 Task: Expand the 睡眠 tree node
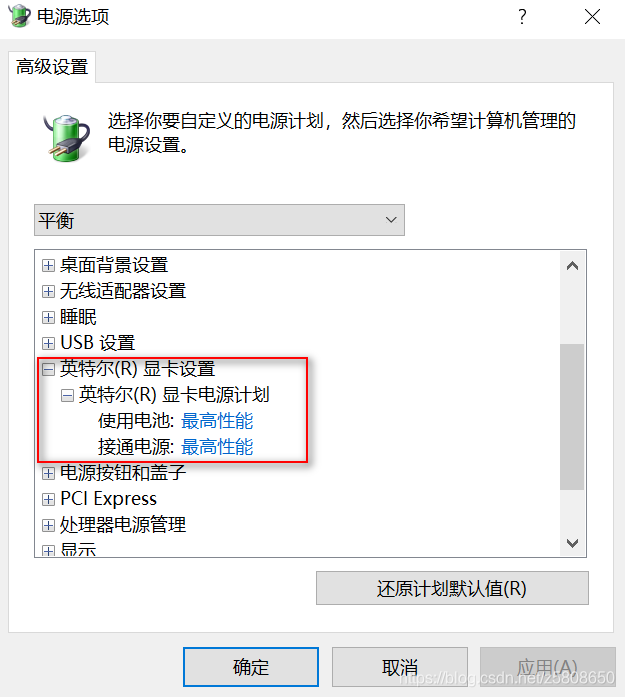point(48,317)
